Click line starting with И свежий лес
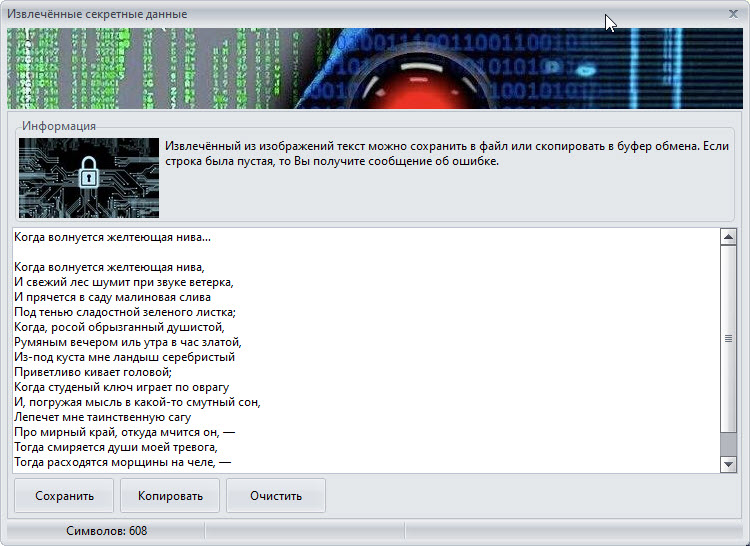Image resolution: width=750 pixels, height=546 pixels. click(123, 282)
